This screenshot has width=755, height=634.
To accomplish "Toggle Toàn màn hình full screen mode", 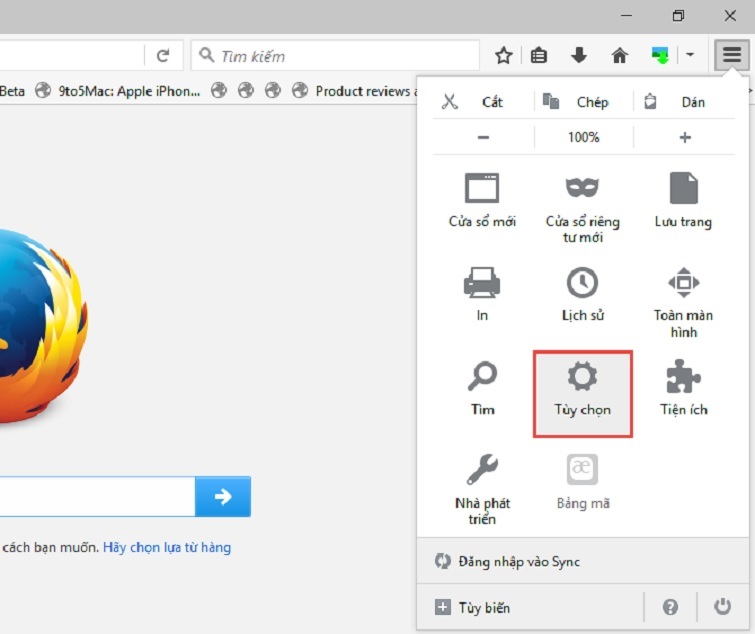I will point(683,300).
